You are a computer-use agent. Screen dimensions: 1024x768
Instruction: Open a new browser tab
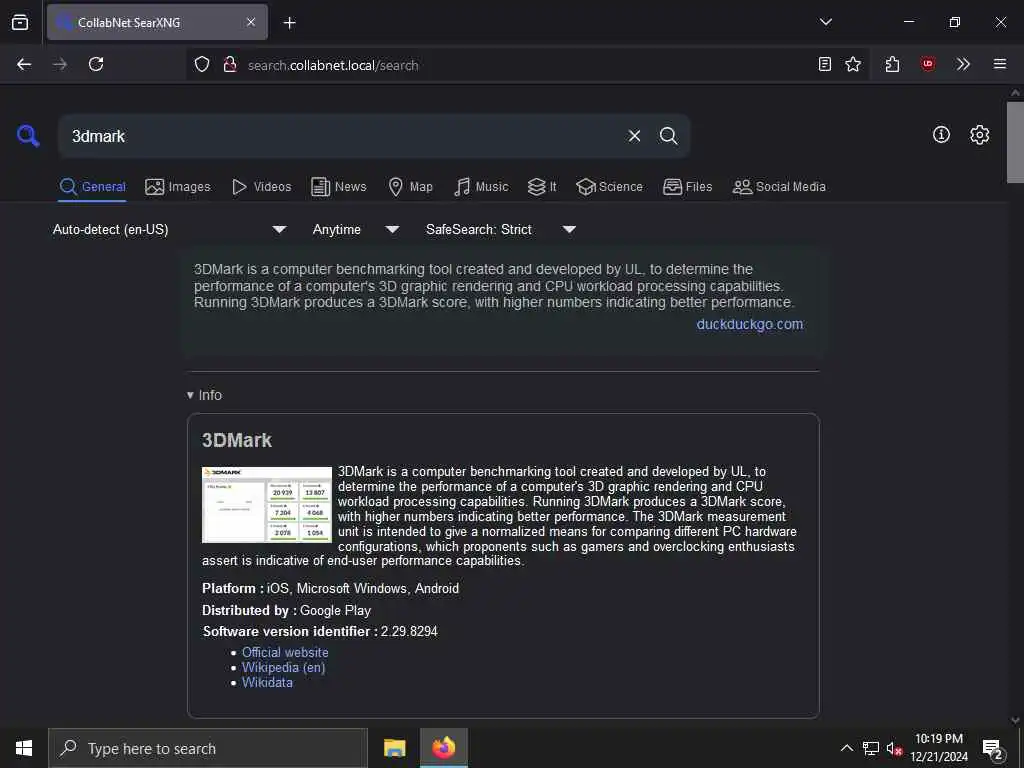pos(290,23)
